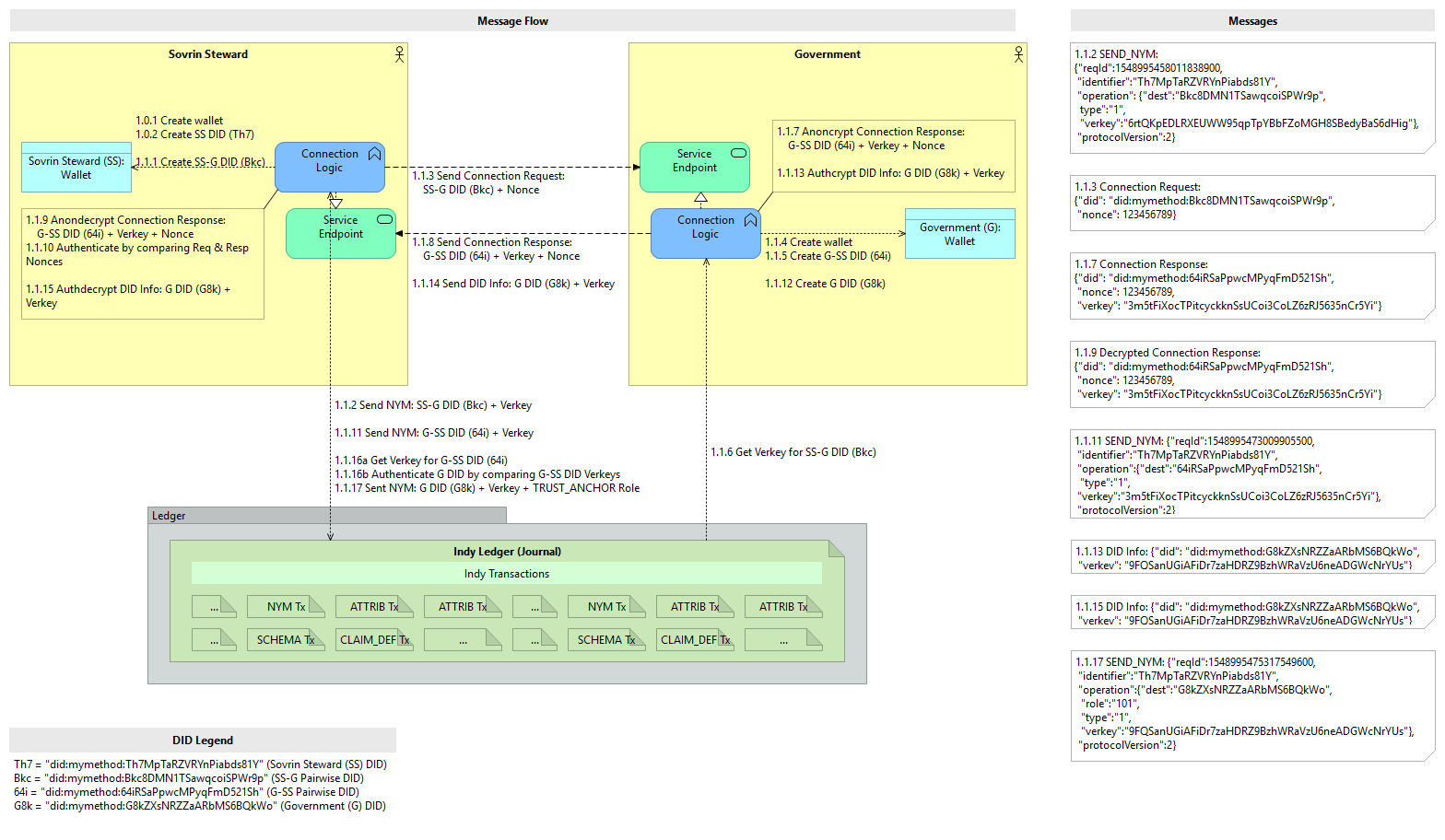Click function chevron icon on Sovrin Steward Connection Logic
The width and height of the screenshot is (1445, 840).
click(x=374, y=154)
